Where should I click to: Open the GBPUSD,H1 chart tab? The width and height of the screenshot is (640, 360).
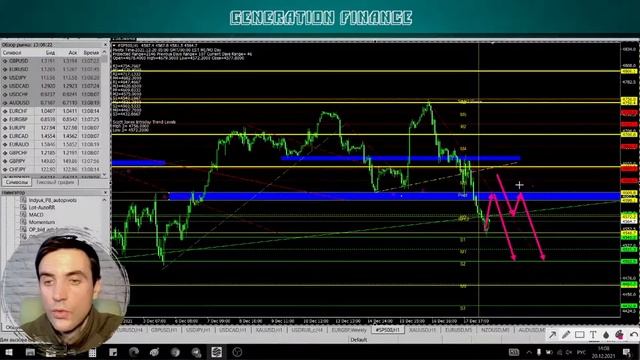tap(164, 330)
